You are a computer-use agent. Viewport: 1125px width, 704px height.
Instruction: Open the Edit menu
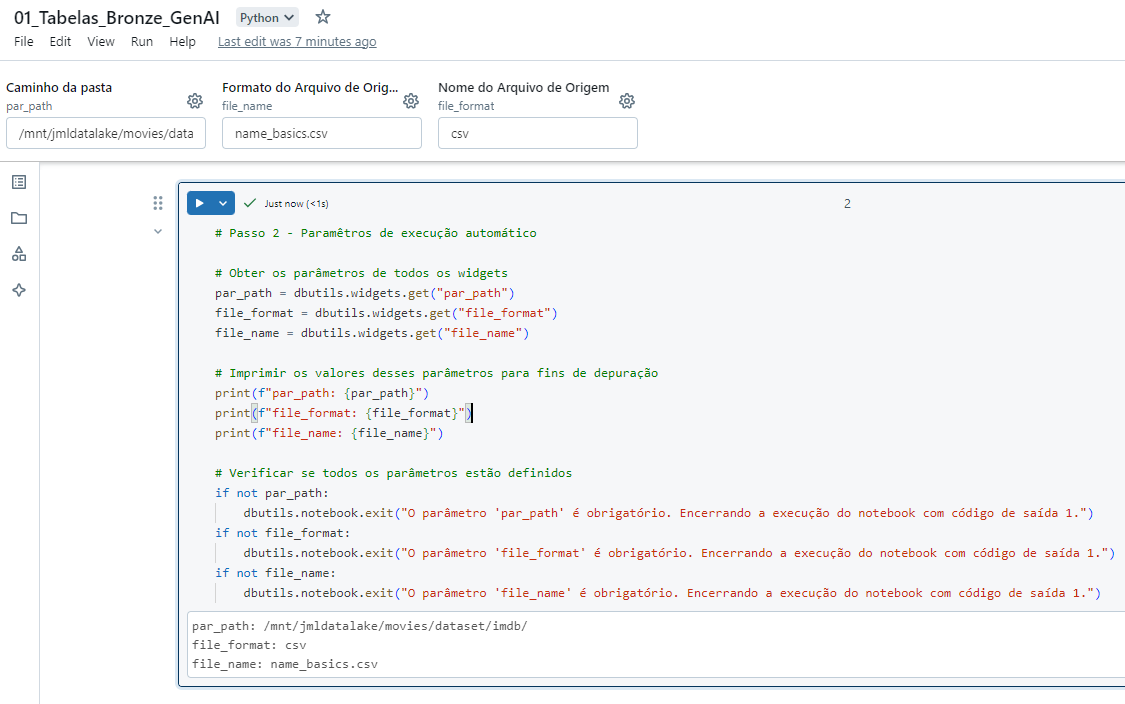[60, 42]
